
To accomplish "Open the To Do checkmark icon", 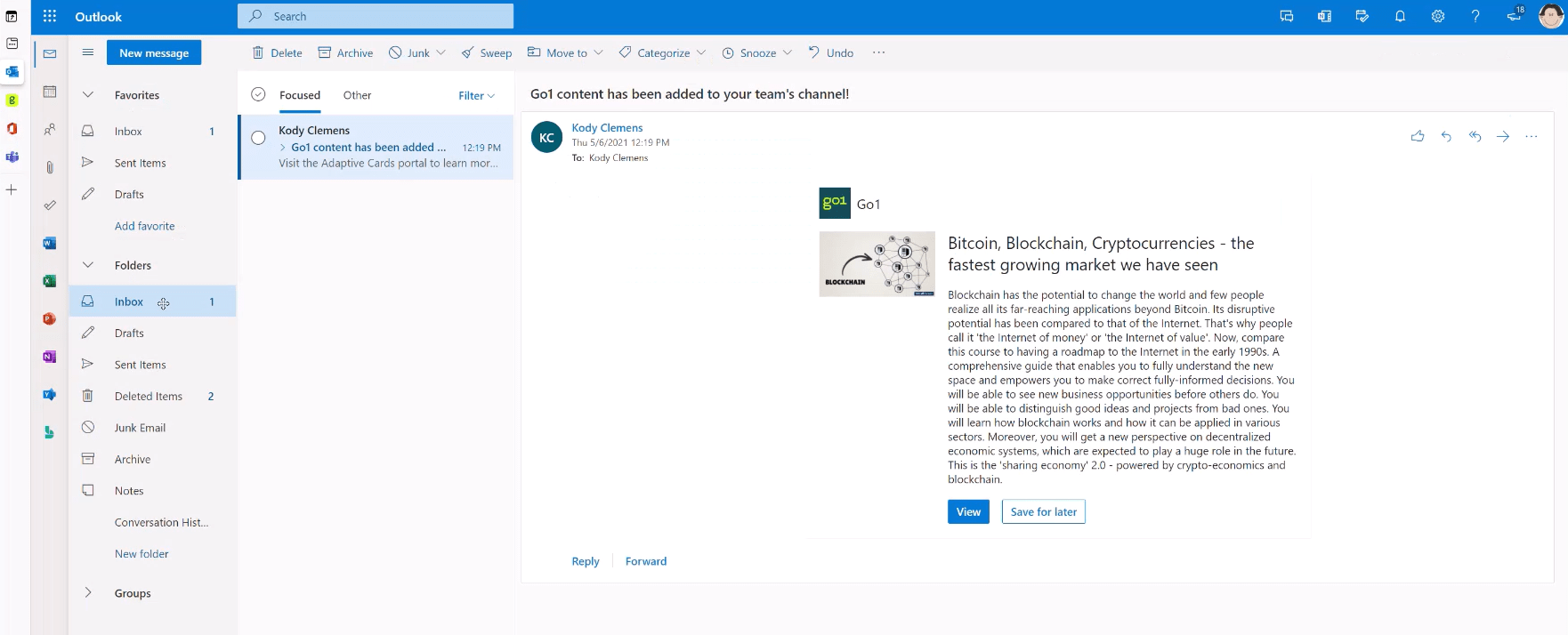I will click(50, 205).
